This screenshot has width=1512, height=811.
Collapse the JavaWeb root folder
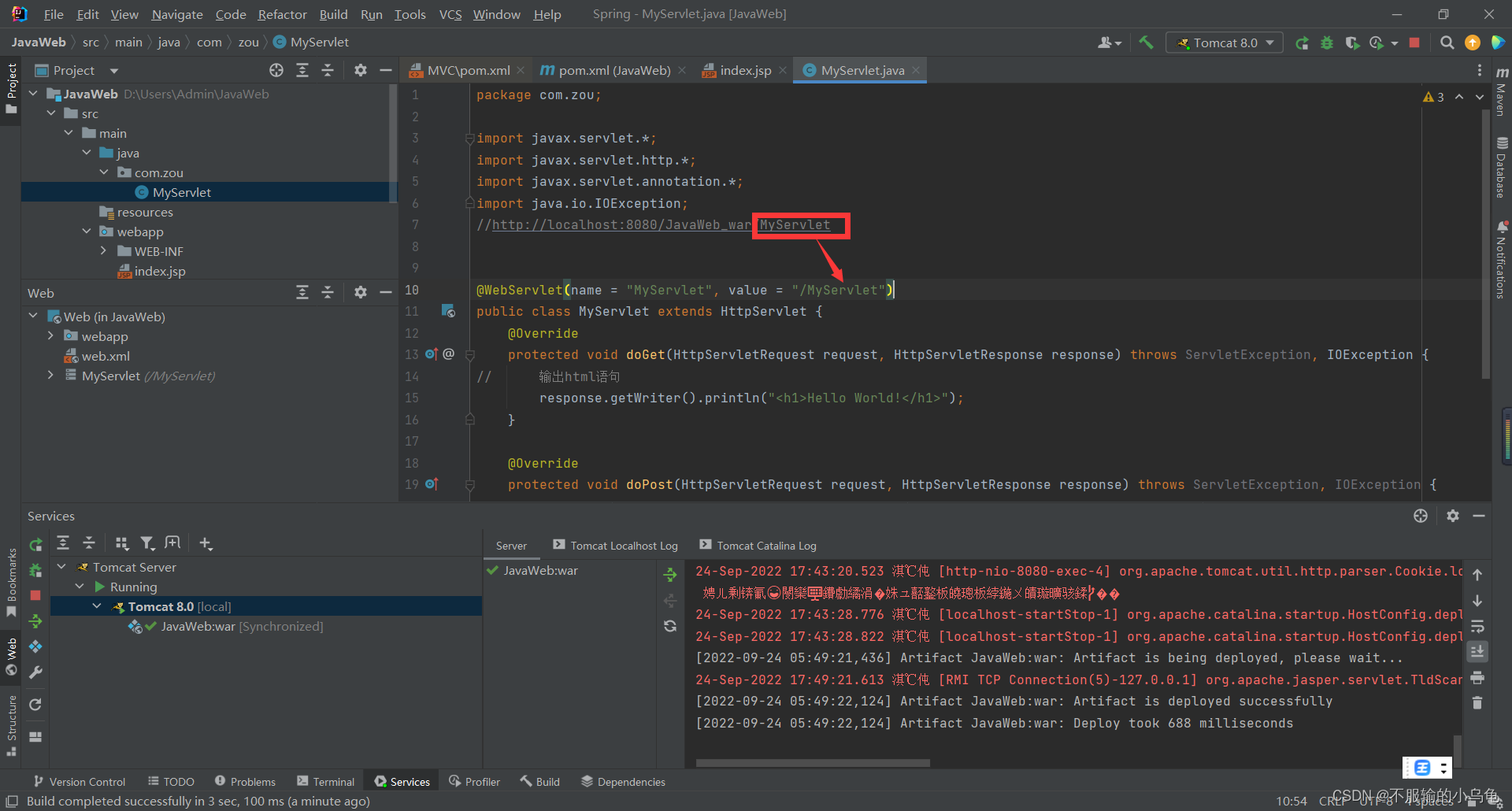tap(34, 94)
